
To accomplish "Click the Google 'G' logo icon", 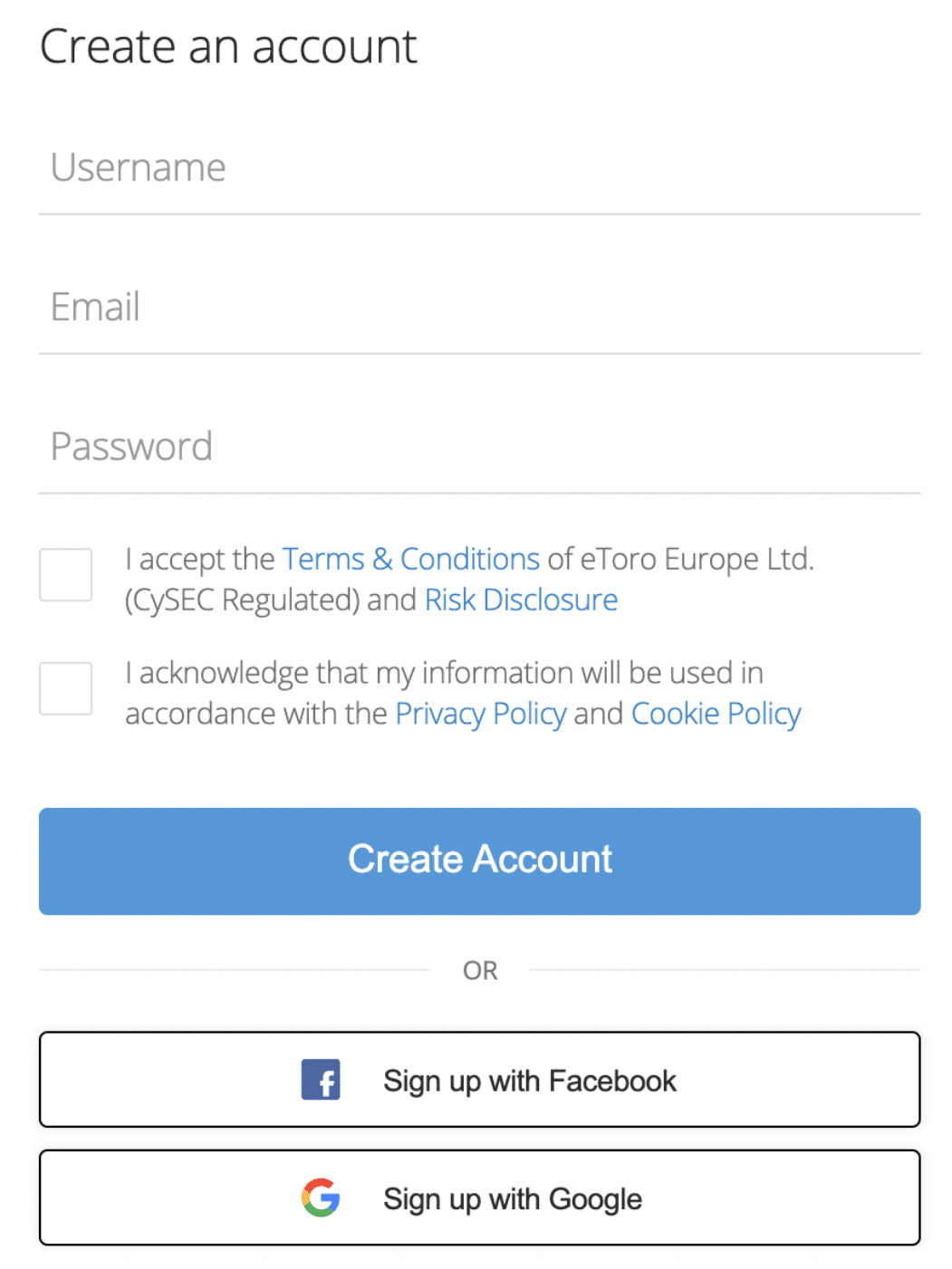I will point(321,1197).
